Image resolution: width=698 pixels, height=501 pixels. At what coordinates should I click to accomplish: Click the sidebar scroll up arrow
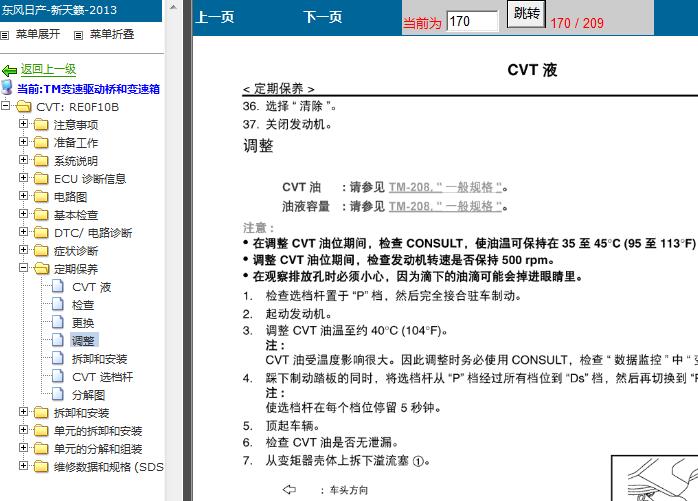pyautogui.click(x=174, y=7)
